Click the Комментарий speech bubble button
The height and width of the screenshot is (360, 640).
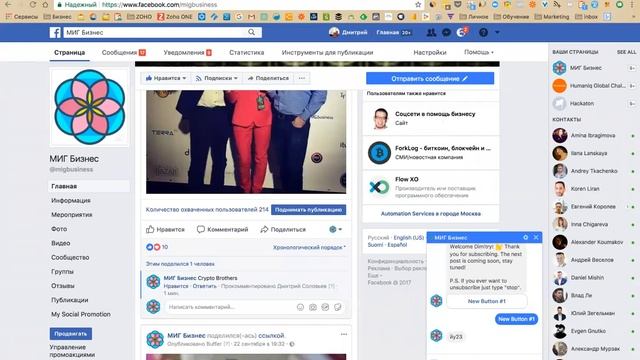click(x=222, y=229)
